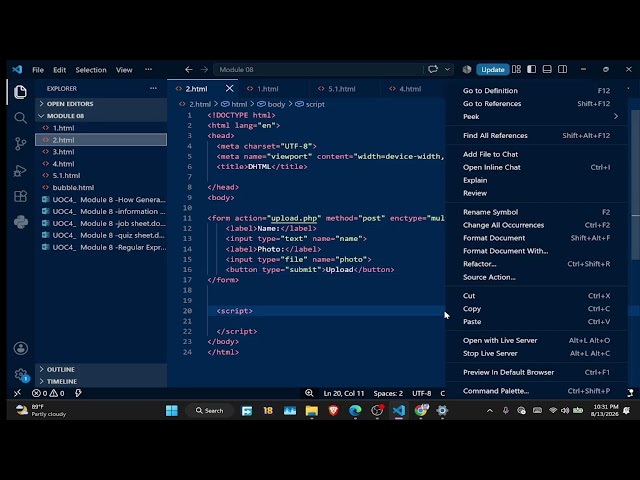Choose Format Document from context menu
The width and height of the screenshot is (640, 480).
[x=536, y=238]
